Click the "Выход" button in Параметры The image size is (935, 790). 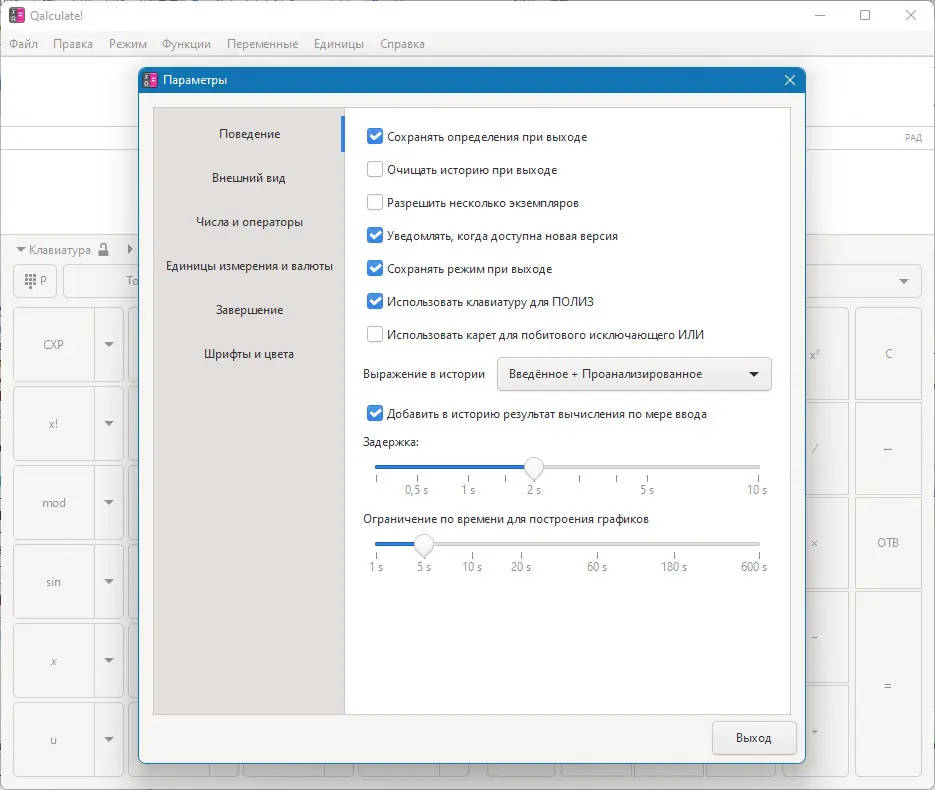(x=754, y=738)
